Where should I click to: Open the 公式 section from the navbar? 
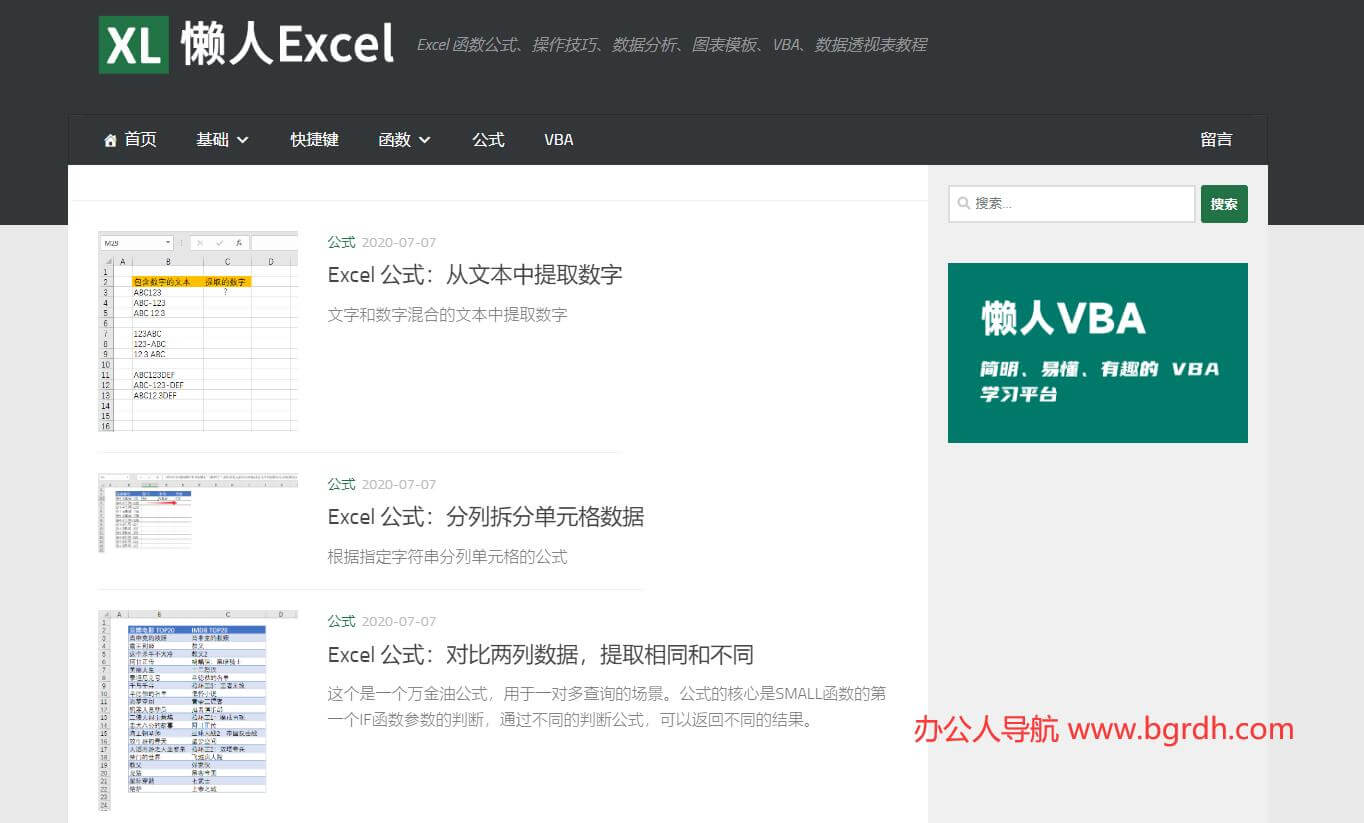[x=488, y=140]
